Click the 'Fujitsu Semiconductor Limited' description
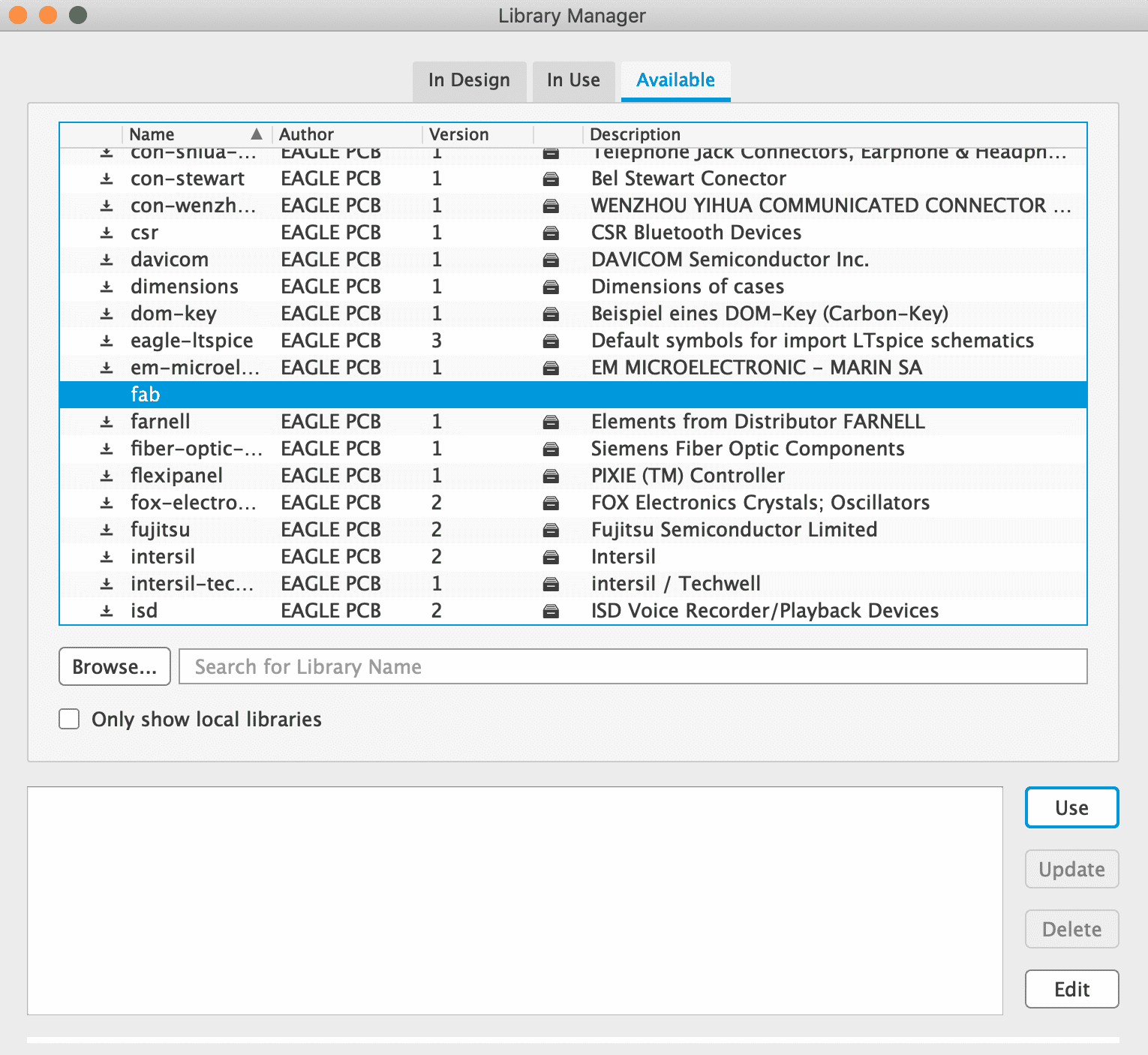Screen dimensions: 1148x1055 coord(735,530)
